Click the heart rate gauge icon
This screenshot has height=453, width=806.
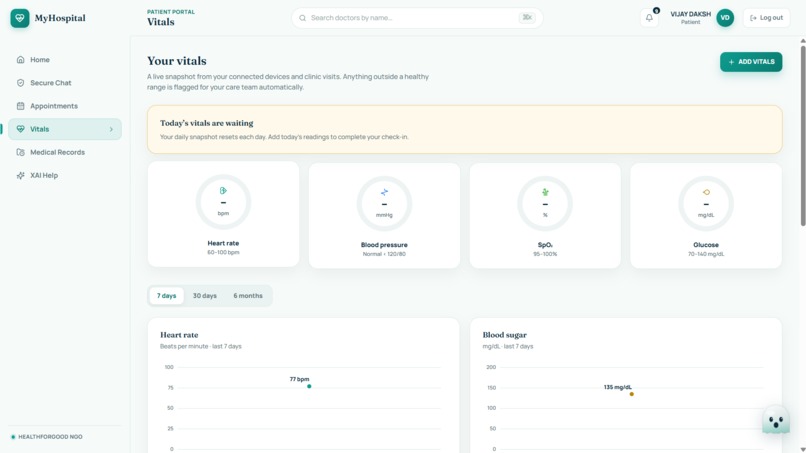click(x=223, y=191)
